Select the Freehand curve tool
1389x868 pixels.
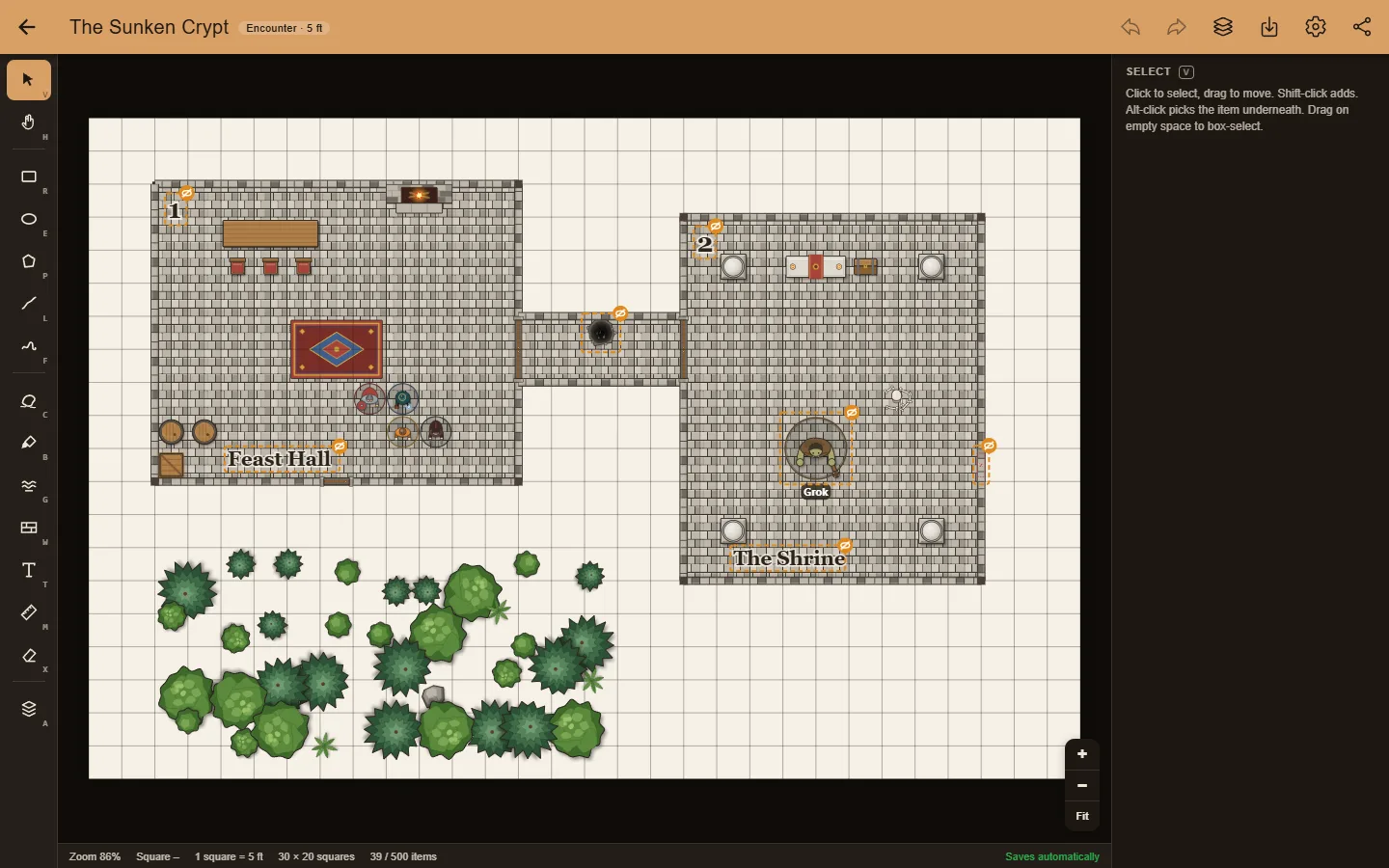[29, 346]
